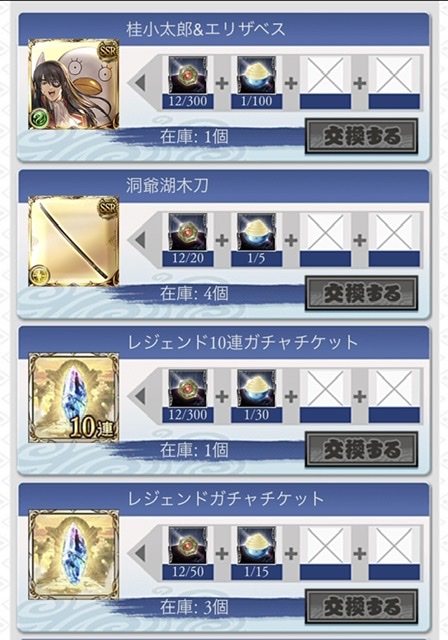This screenshot has height=640, width=448.
Task: Click the badge material icon in the 洞爺湖木刀 row
Action: 188,232
